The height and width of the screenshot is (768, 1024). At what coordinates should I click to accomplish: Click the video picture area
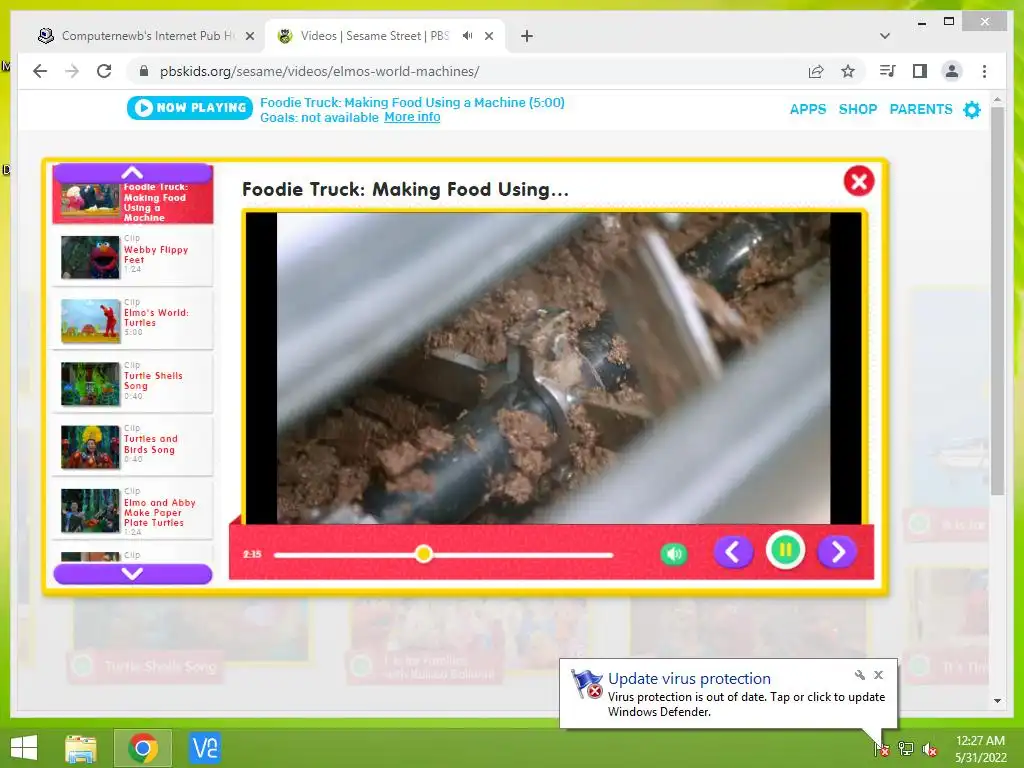[554, 368]
